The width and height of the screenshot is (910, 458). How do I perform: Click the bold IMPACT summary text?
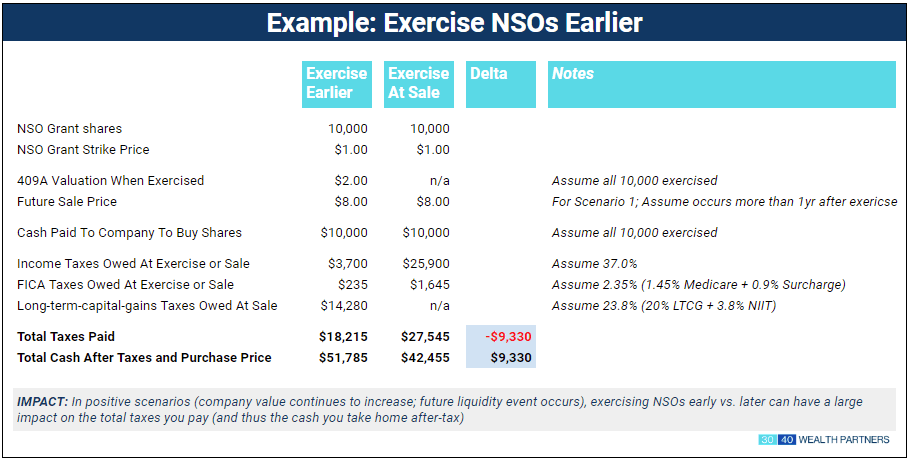(42, 402)
